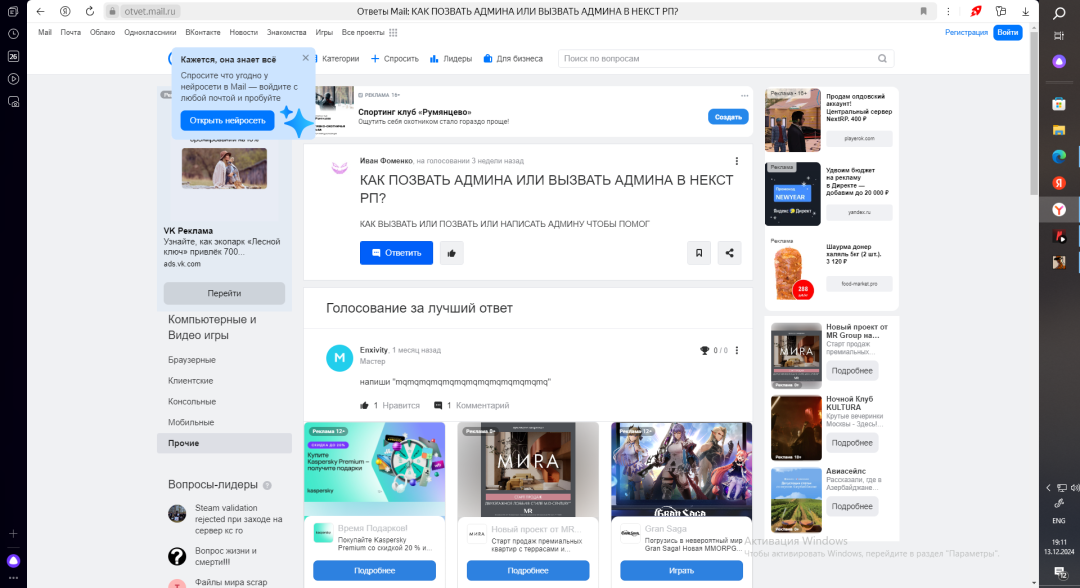Open options dots on Спортинг клуб ad
The height and width of the screenshot is (588, 1080).
click(x=744, y=96)
